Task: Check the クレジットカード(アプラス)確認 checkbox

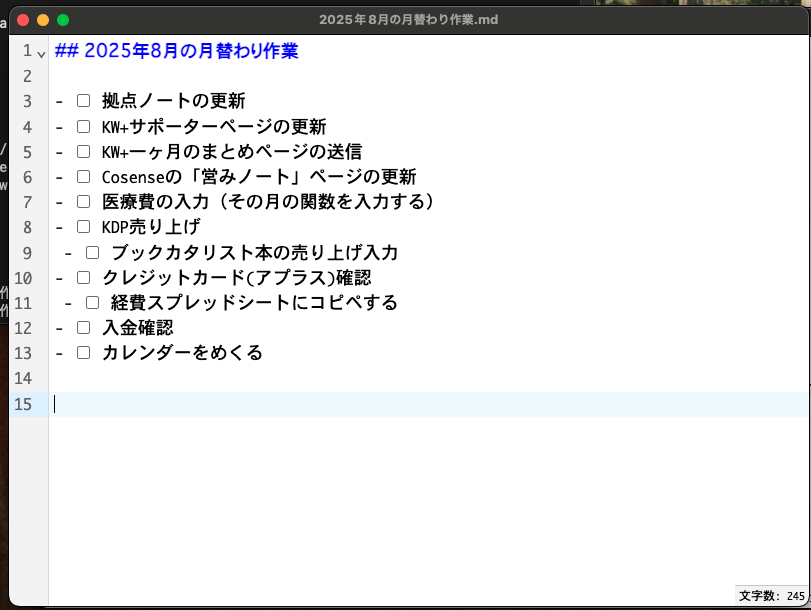Action: tap(84, 277)
